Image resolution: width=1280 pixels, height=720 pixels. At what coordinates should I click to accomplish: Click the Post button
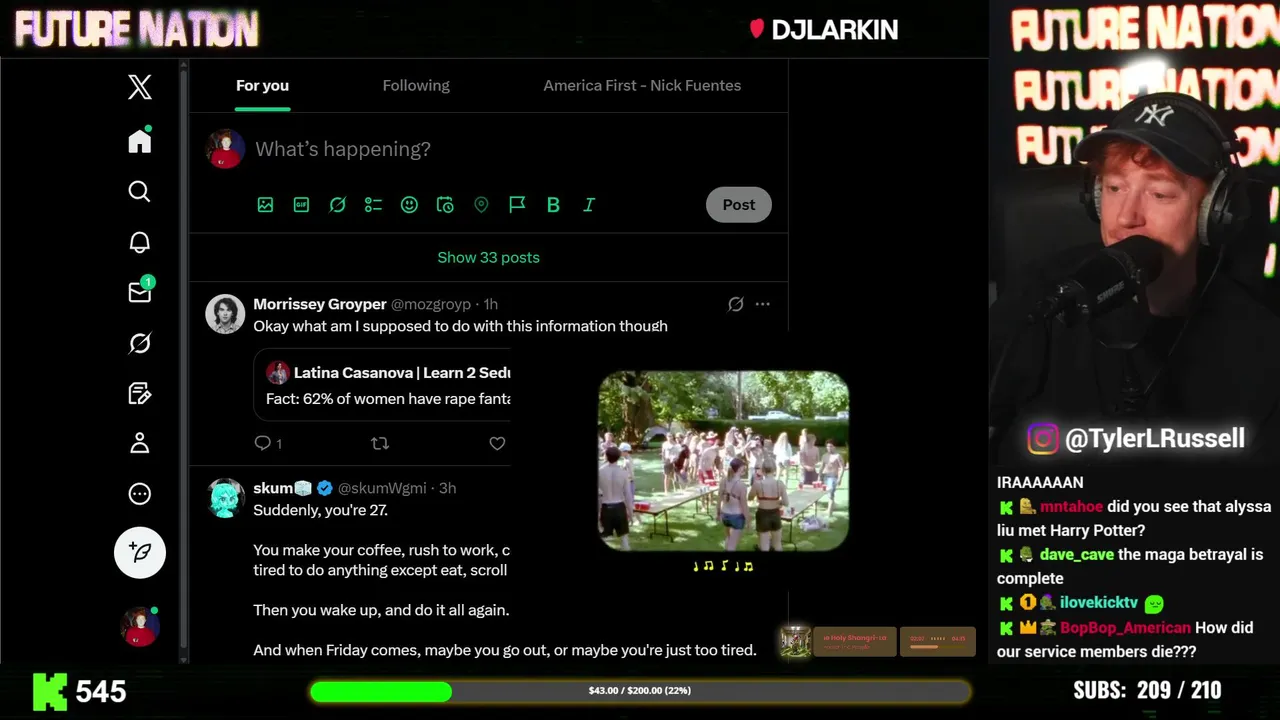click(739, 204)
